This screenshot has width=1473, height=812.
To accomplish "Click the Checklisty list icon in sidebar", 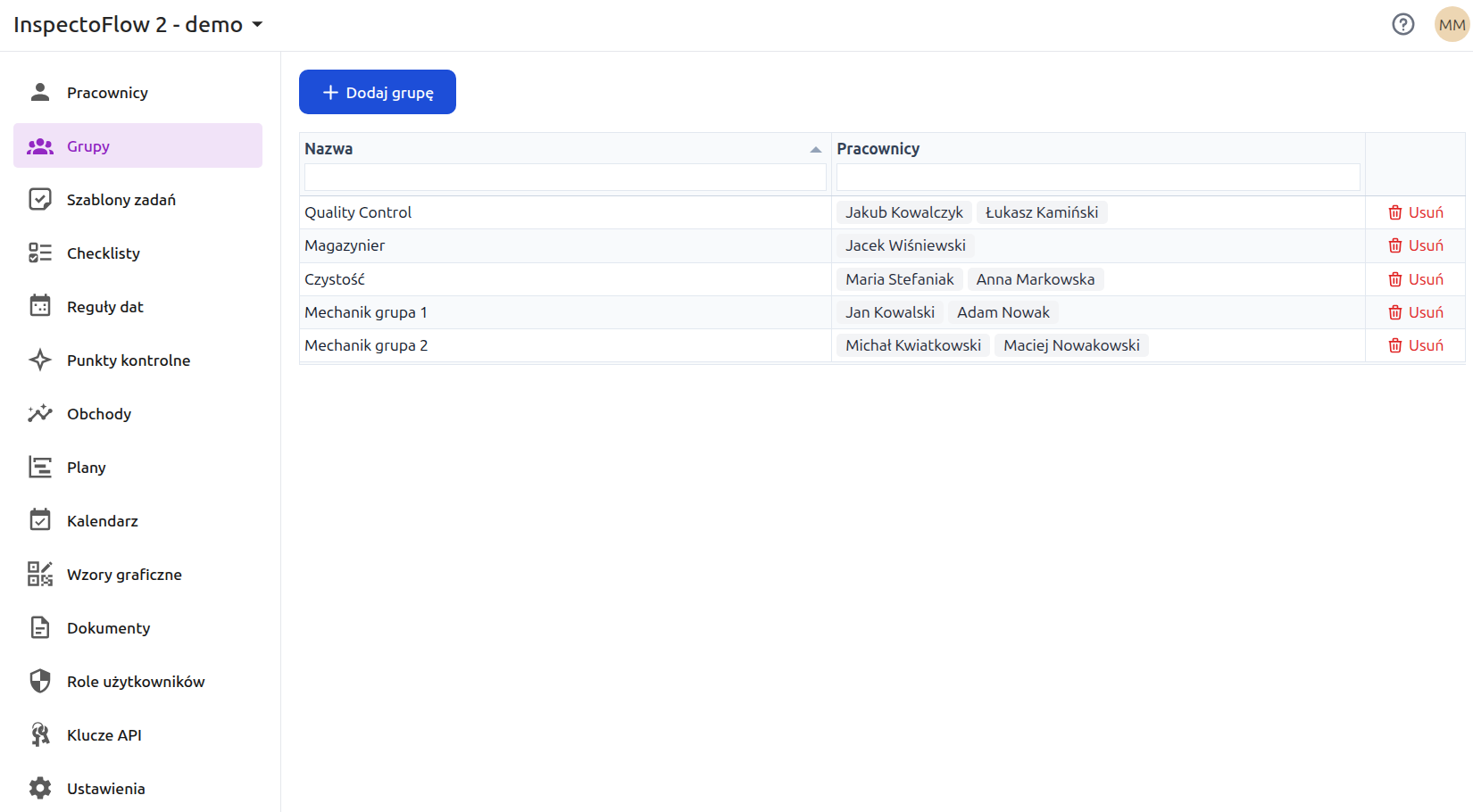I will pos(40,253).
